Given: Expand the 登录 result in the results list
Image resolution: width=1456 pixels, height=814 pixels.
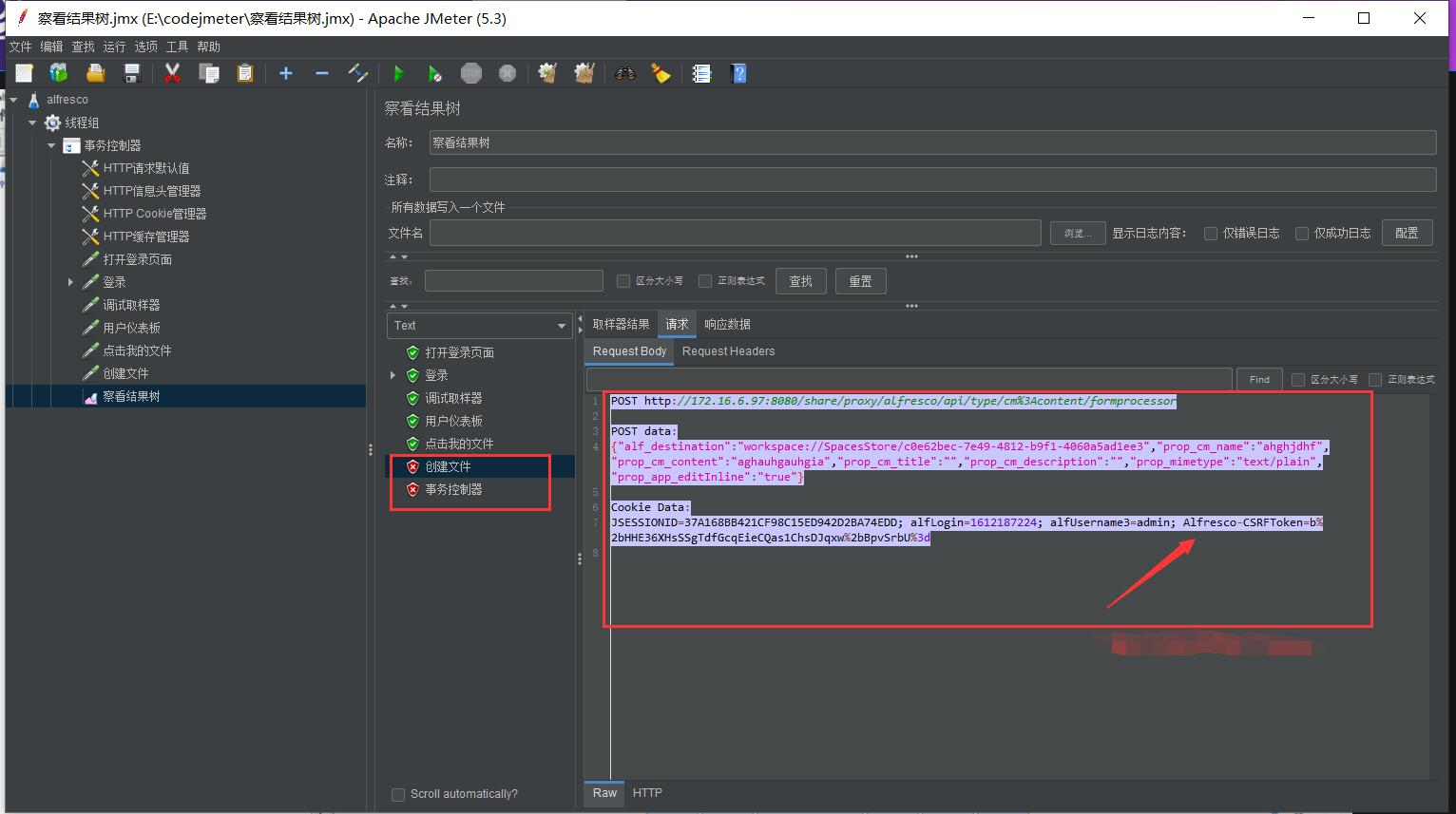Looking at the screenshot, I should (x=393, y=375).
